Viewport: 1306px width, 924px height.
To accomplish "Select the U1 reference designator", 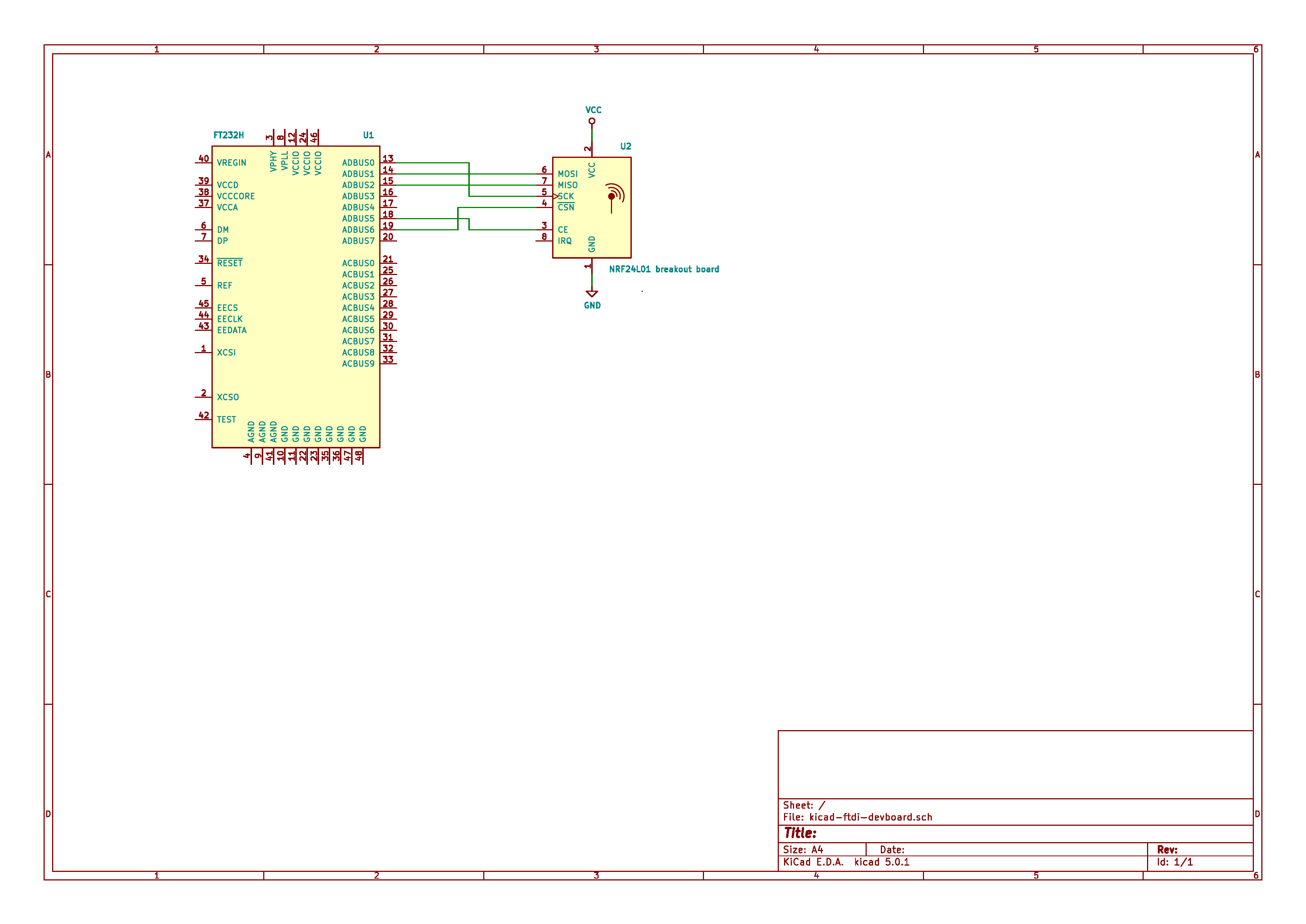I will coord(368,135).
